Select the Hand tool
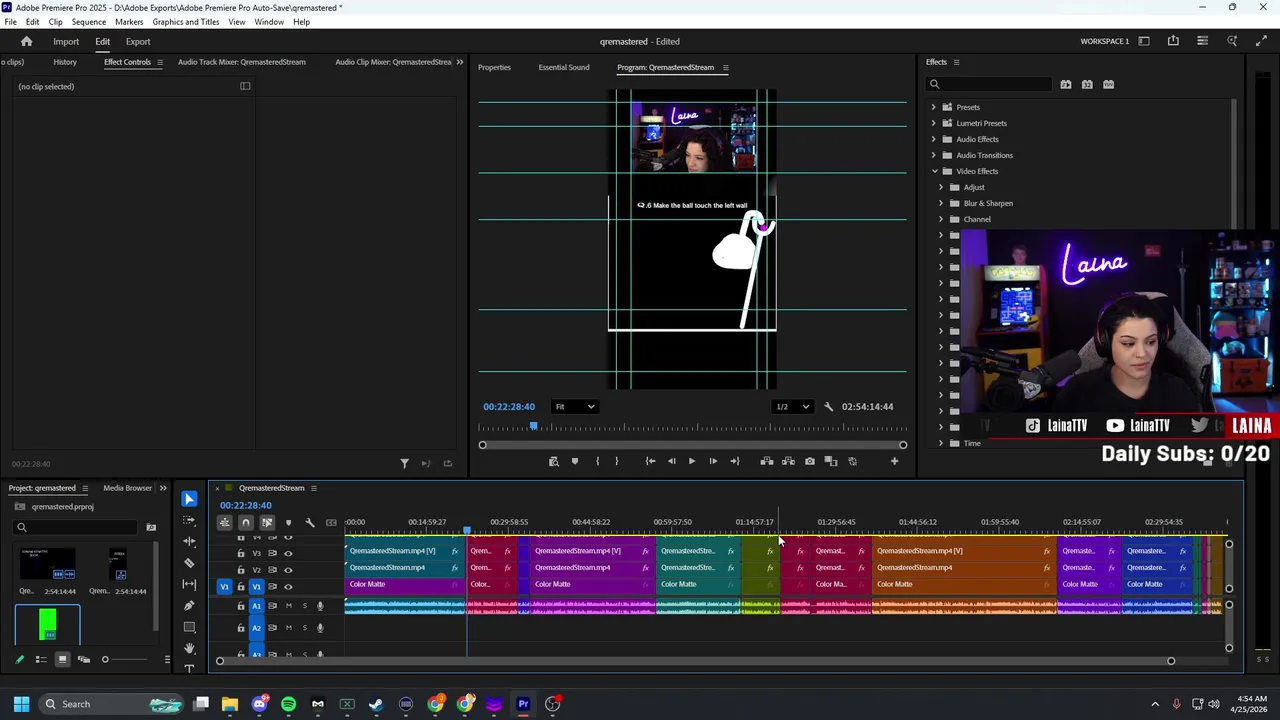 click(189, 649)
